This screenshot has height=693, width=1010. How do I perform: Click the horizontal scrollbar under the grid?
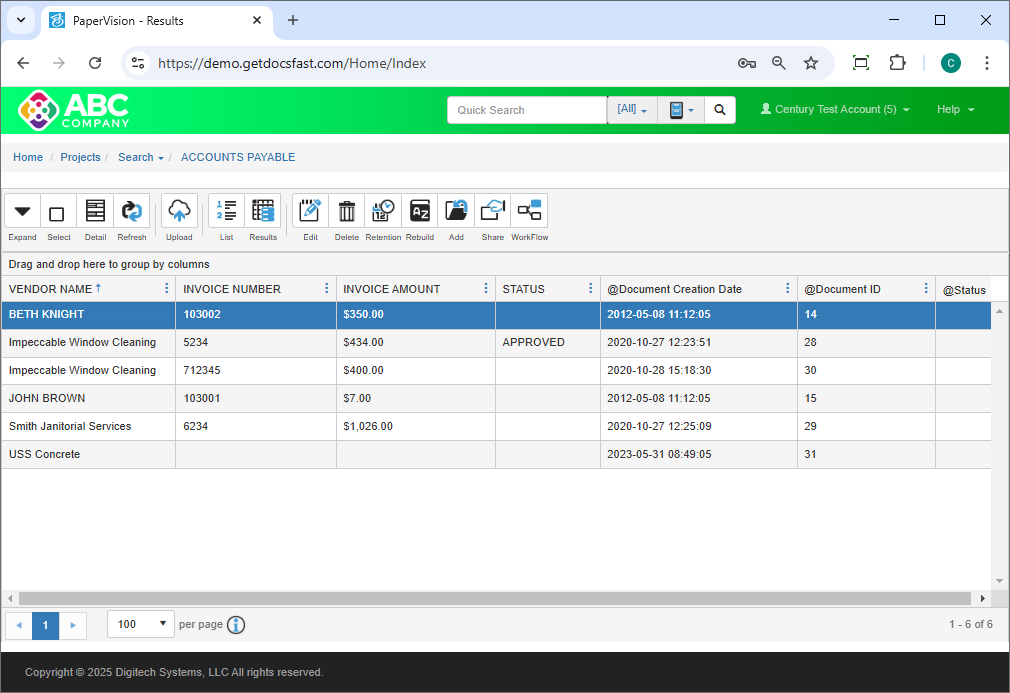point(495,598)
